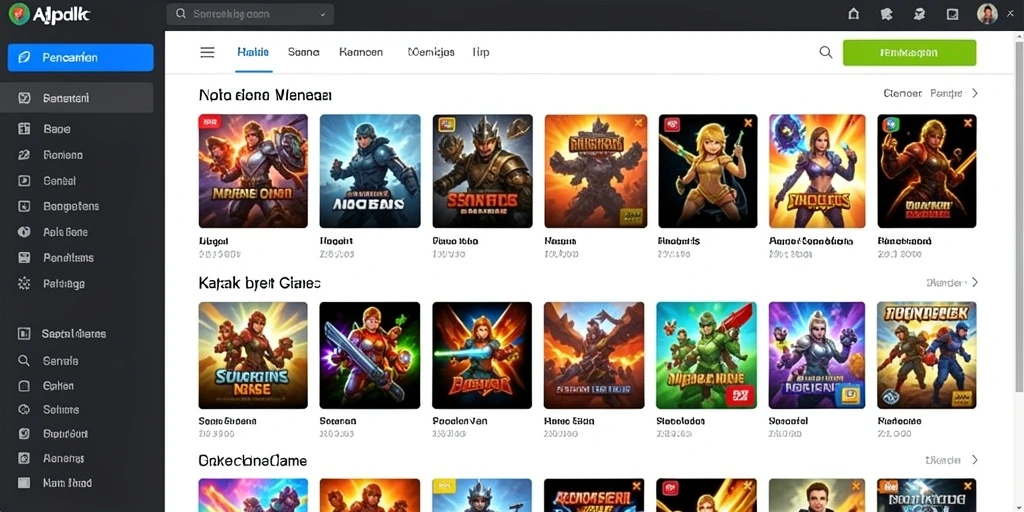Open the SUICKGINS NGISE game thumbnail

pos(253,355)
